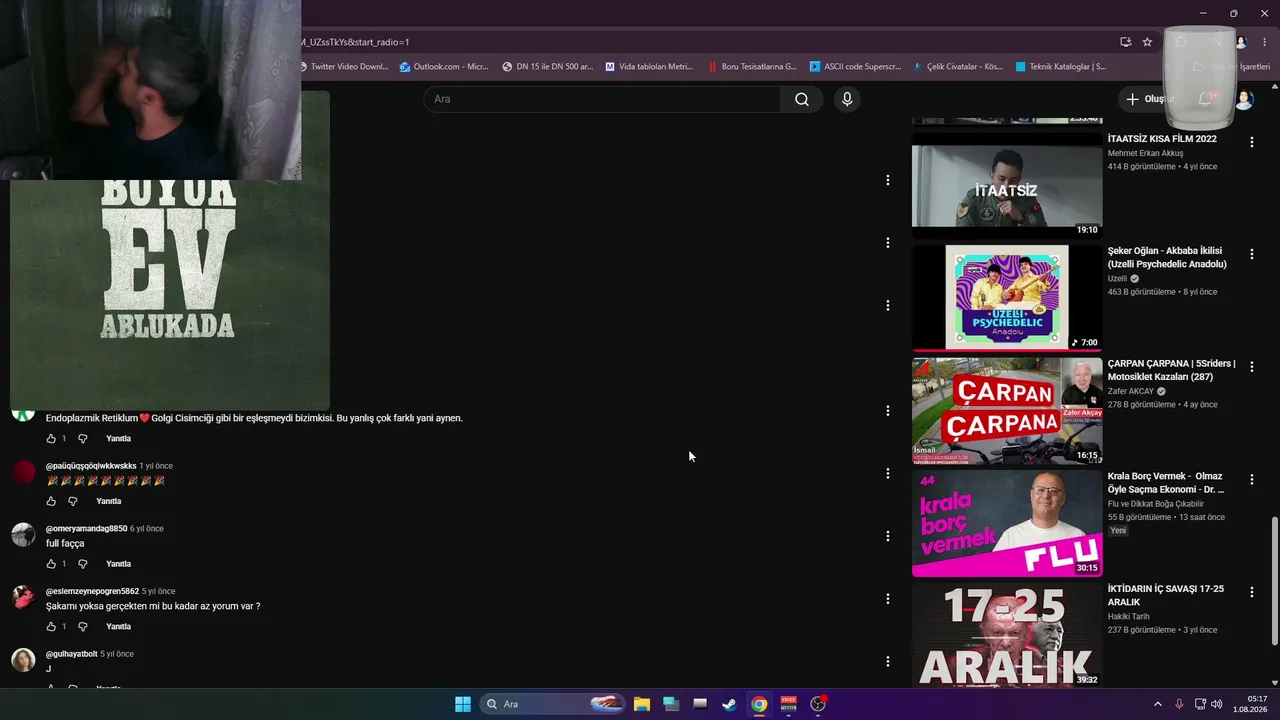The width and height of the screenshot is (1280, 720).
Task: Open the ASCII code Superscr... bookmark
Action: coord(855,67)
